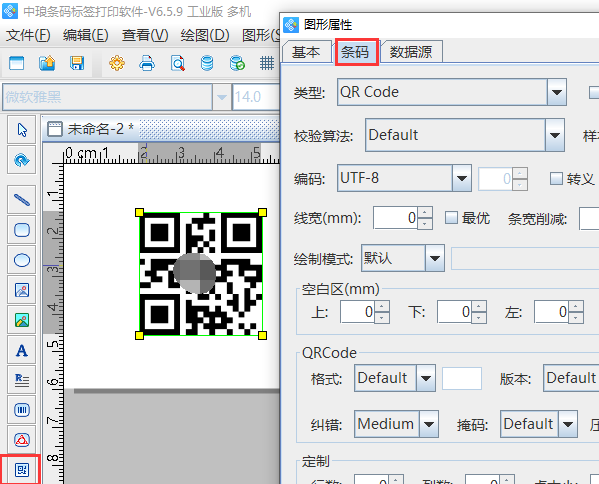Select the red triangle shape tool
This screenshot has width=599, height=484.
(22, 440)
